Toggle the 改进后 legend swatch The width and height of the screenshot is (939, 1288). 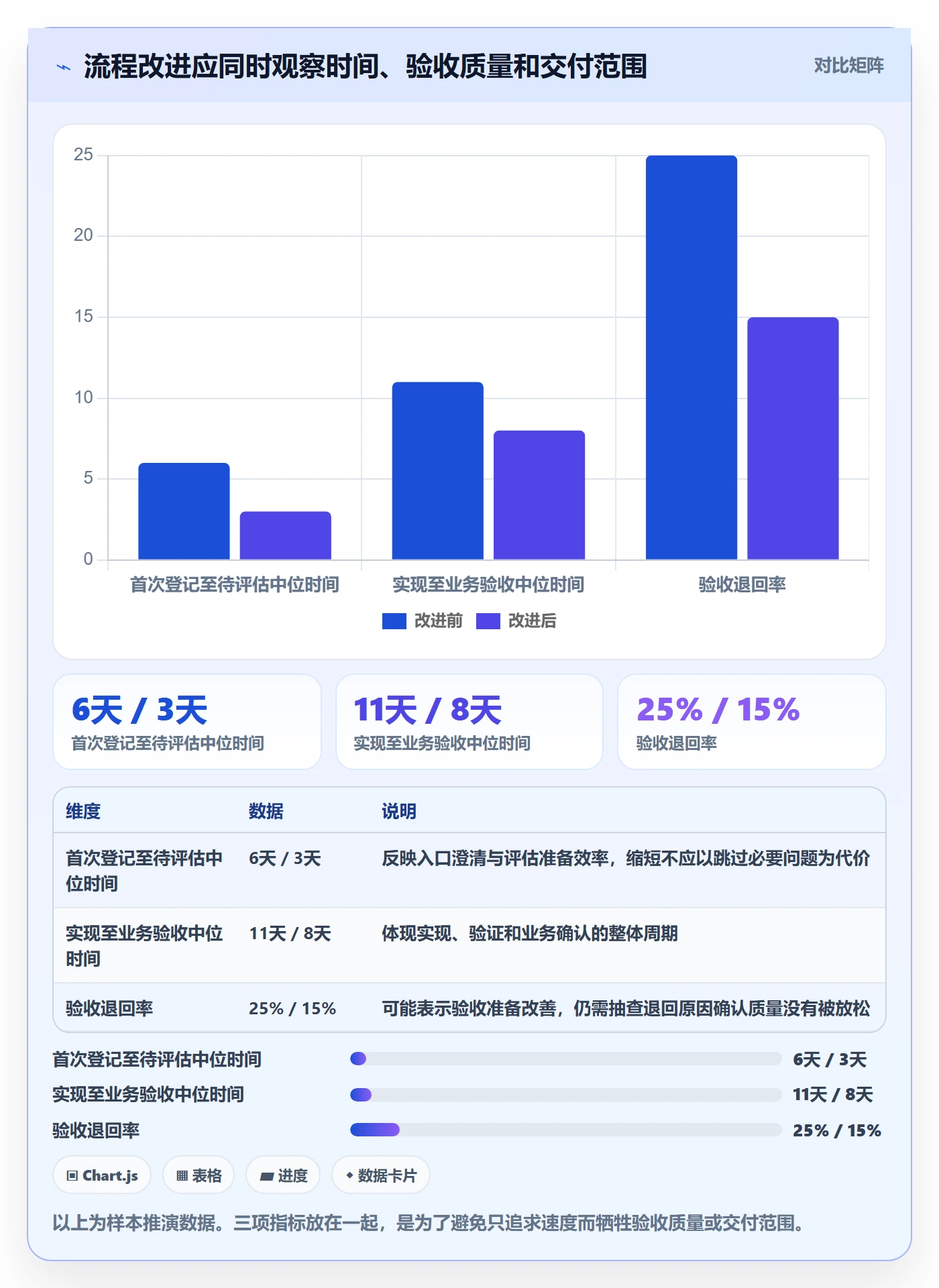(488, 621)
